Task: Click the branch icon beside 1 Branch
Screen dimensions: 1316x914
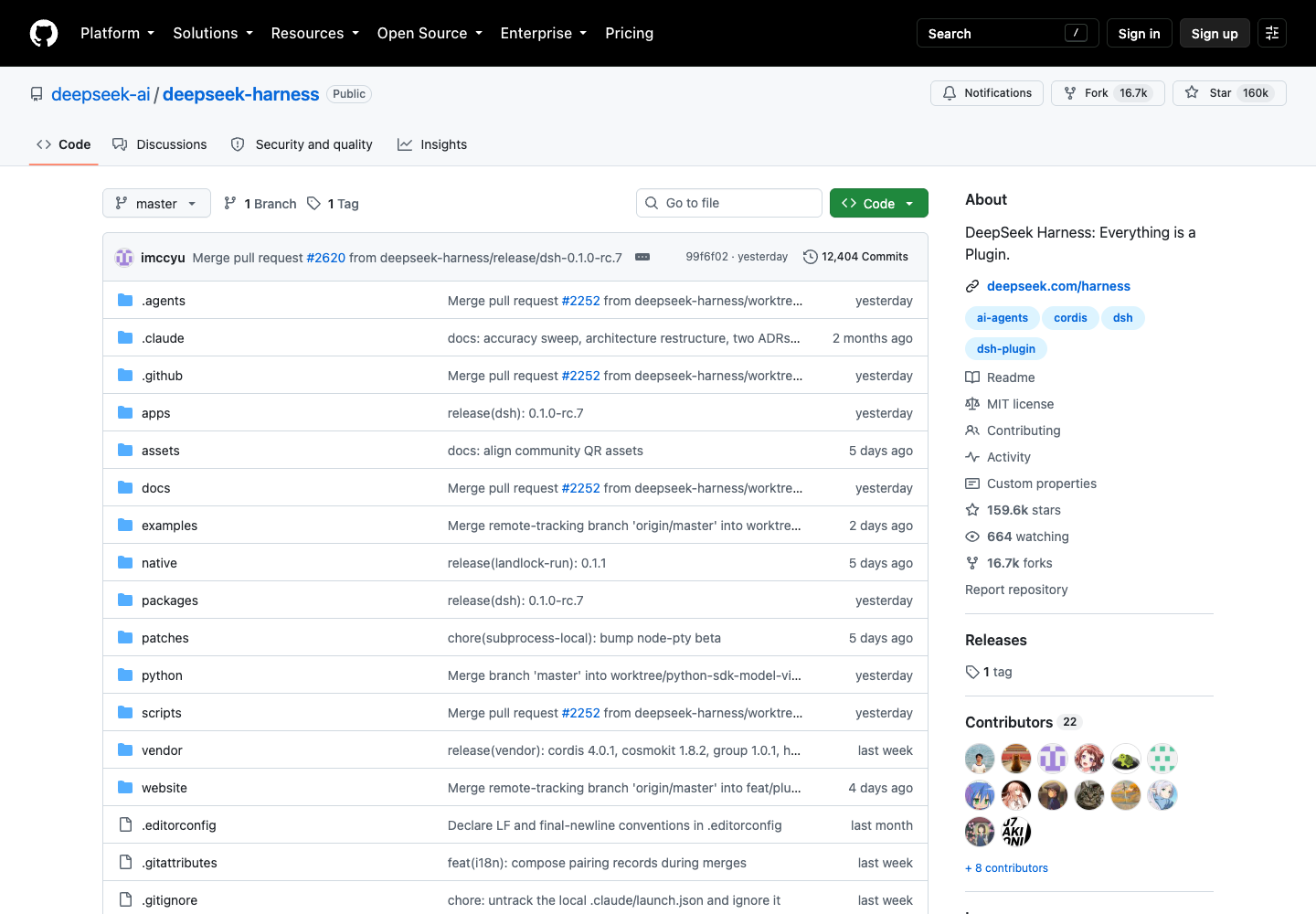Action: pyautogui.click(x=230, y=203)
